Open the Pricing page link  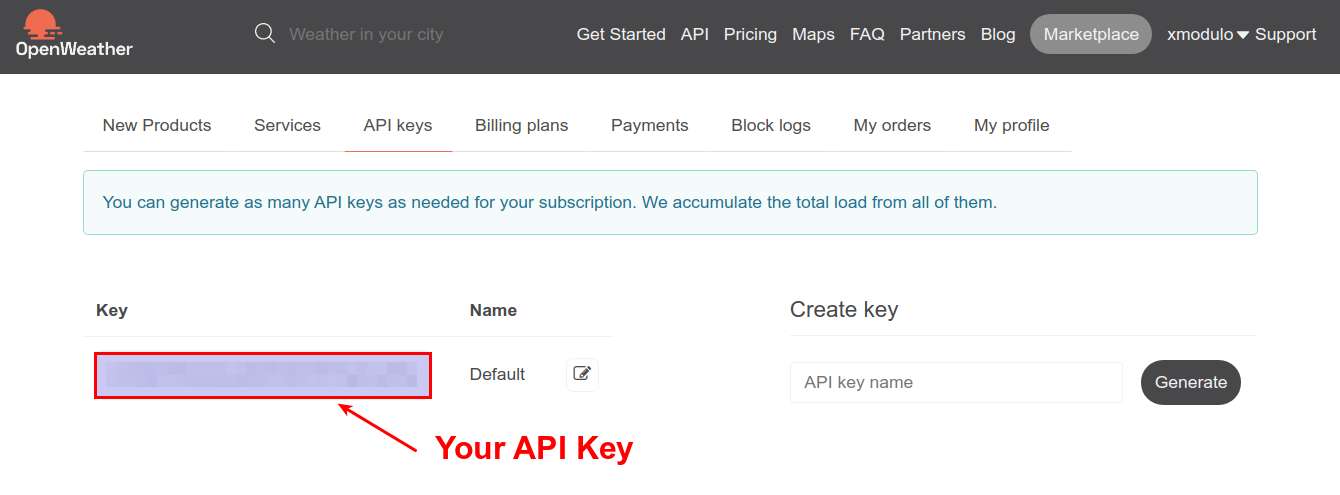(x=750, y=34)
